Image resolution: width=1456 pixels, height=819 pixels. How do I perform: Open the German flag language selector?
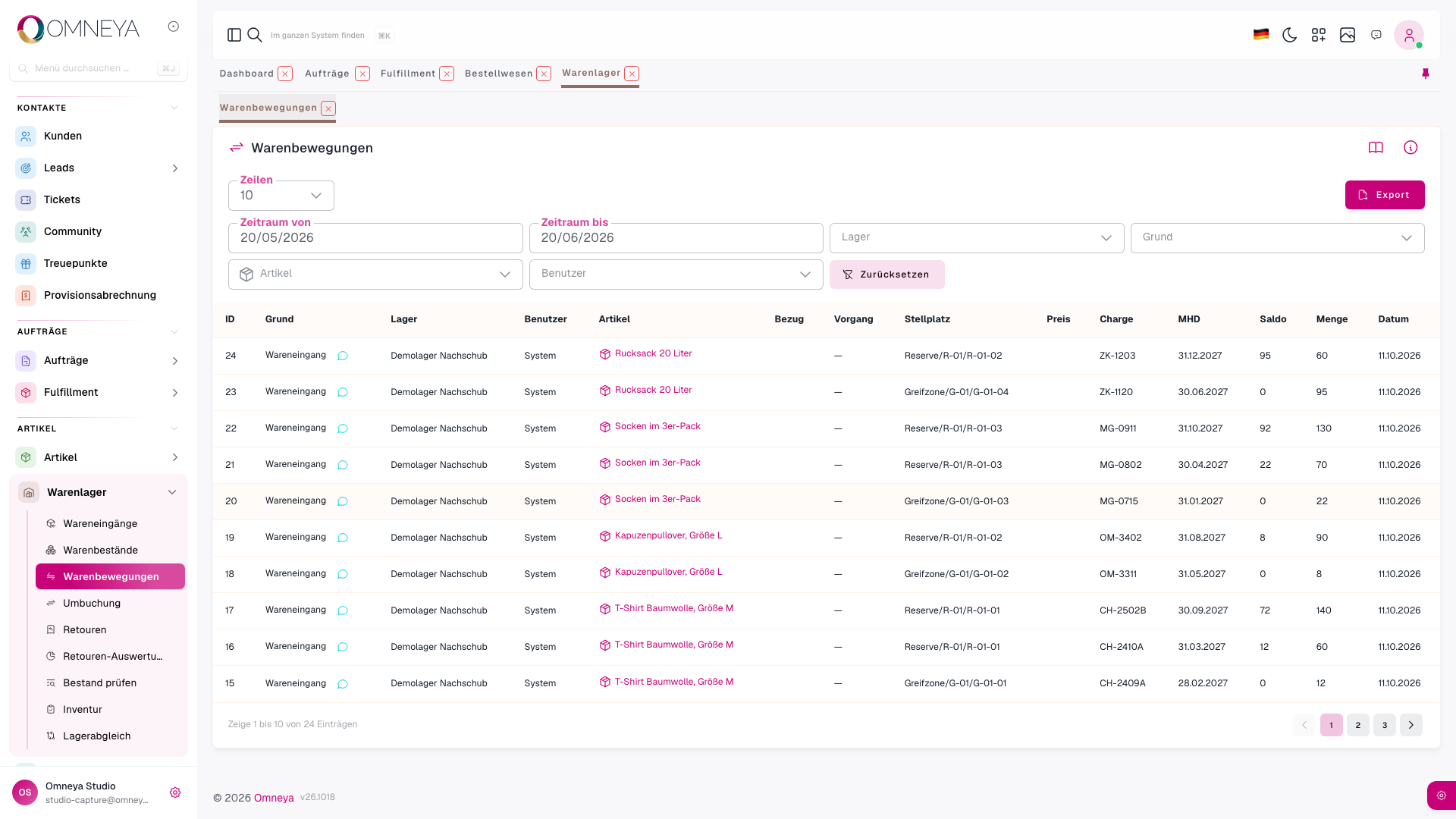click(1261, 35)
